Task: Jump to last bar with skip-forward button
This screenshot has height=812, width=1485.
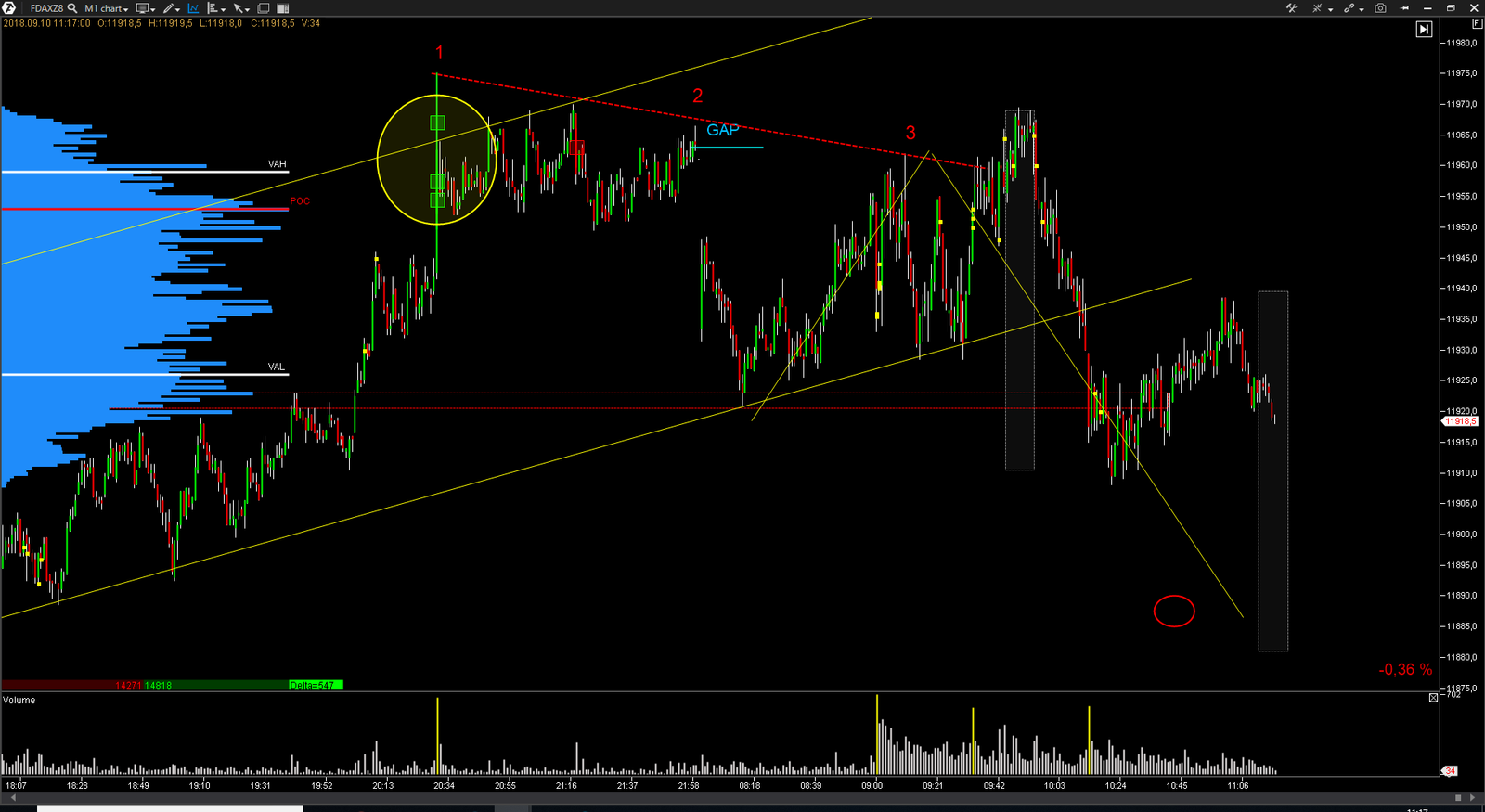Action: pos(1424,29)
